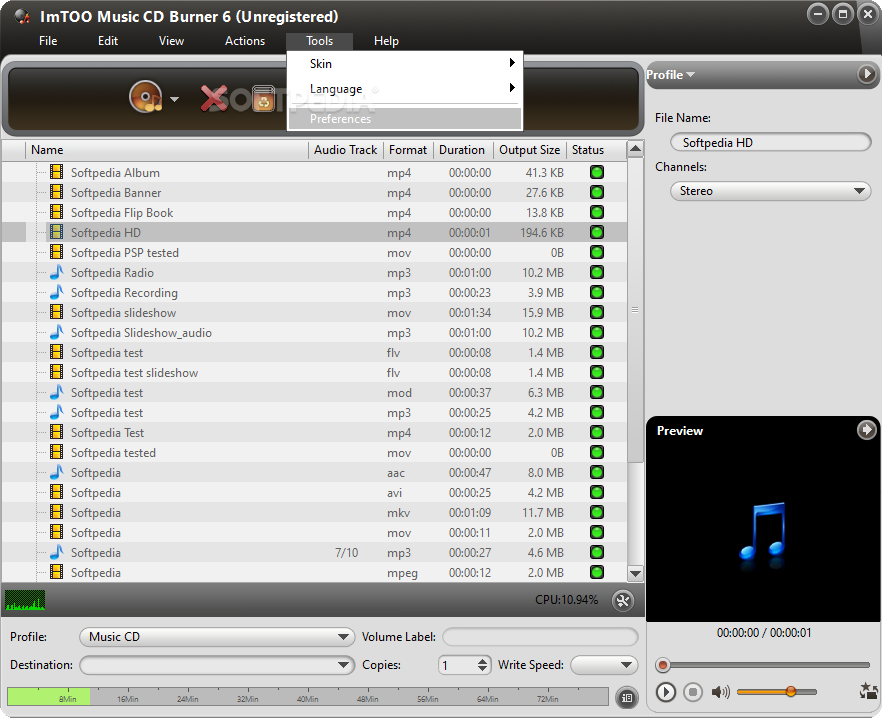The image size is (882, 718).
Task: Click the film icon of Softpedia Flip Book
Action: click(56, 212)
